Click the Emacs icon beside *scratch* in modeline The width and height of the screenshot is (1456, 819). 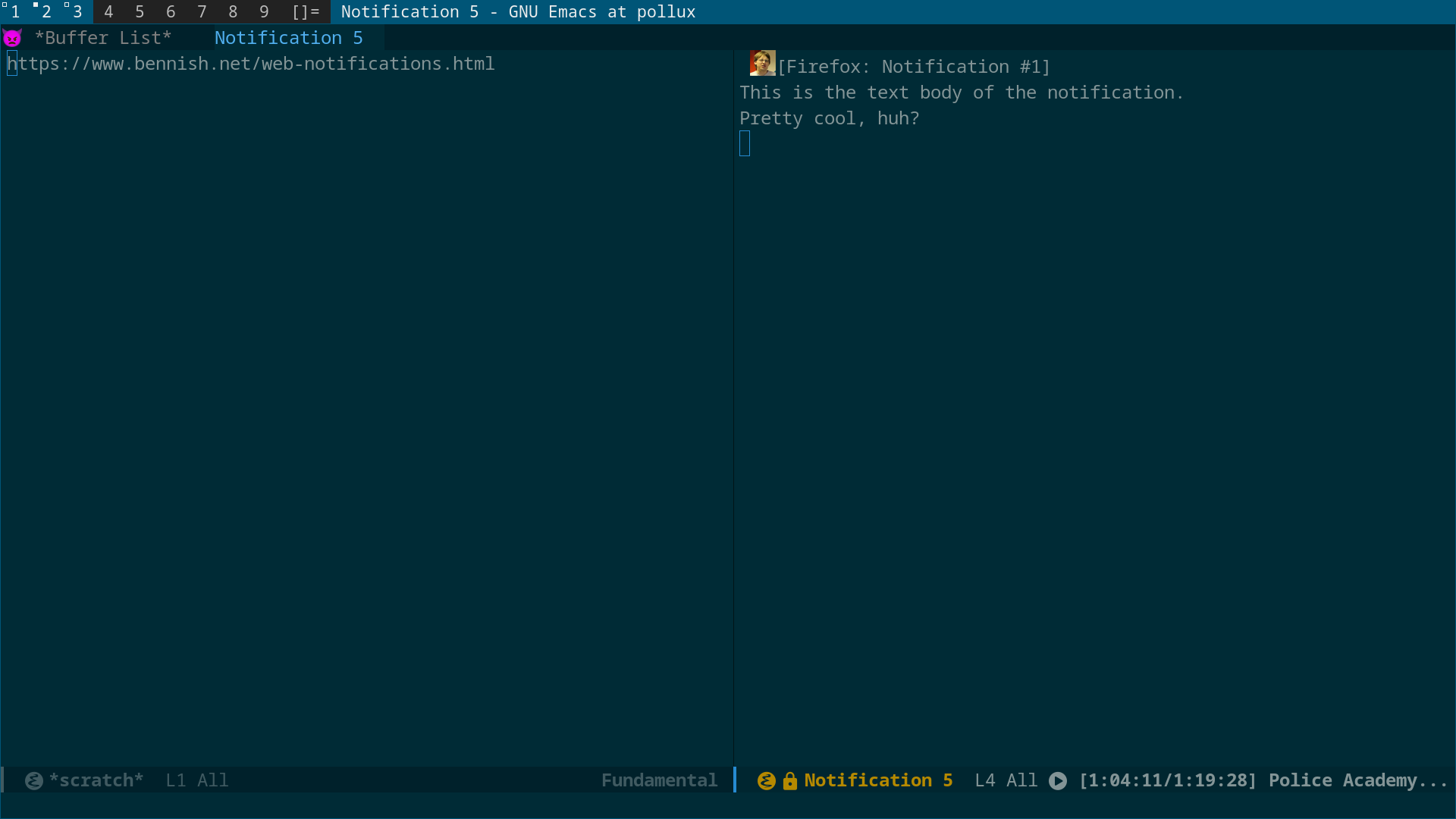(x=34, y=780)
